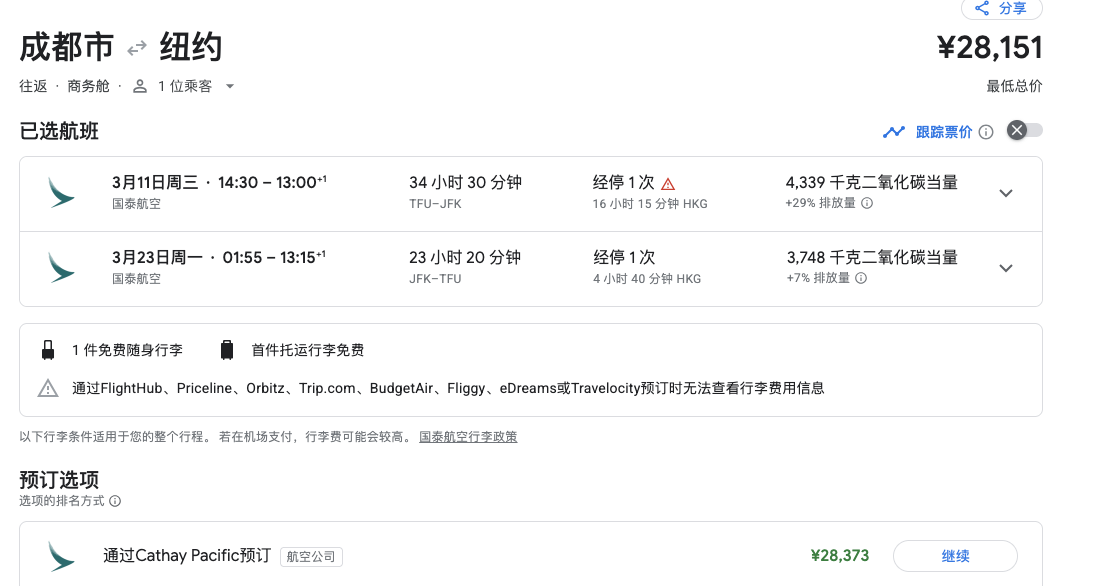Screen dimensions: 1120x586
Task: Click the 跟踪票价 label text
Action: coord(943,132)
